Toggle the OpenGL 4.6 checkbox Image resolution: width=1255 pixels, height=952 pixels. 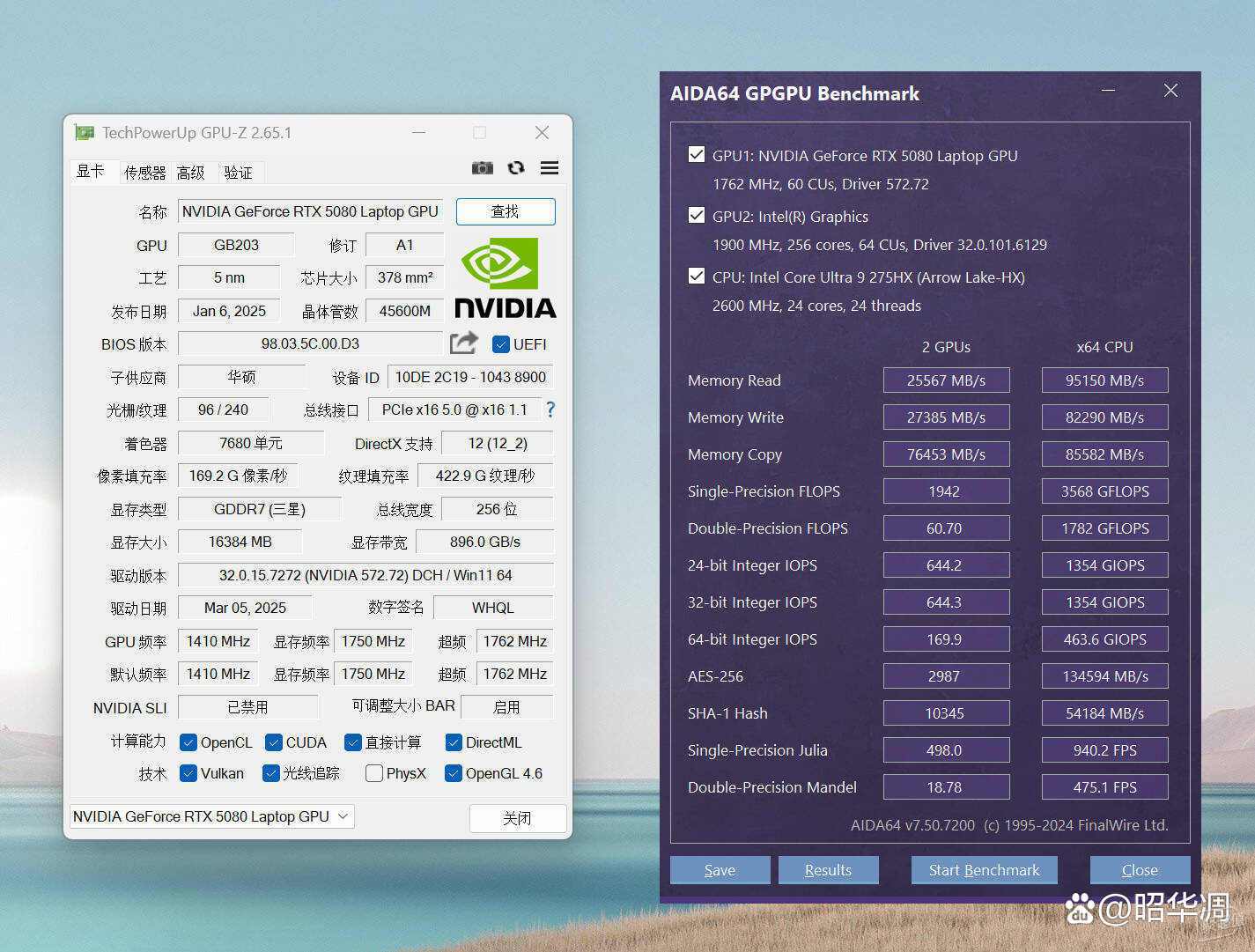tap(454, 773)
